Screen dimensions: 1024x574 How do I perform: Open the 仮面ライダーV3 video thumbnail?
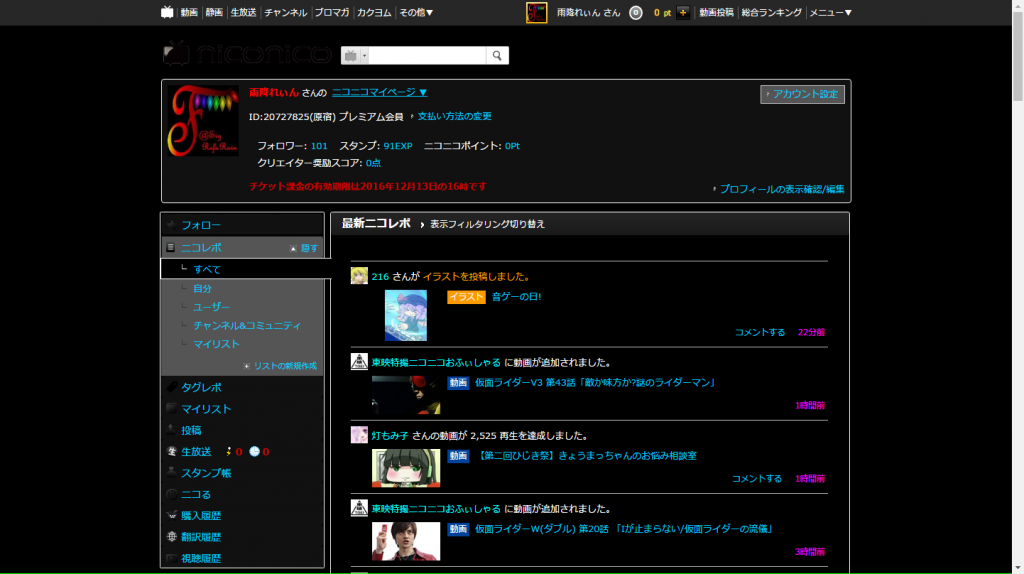click(x=406, y=395)
